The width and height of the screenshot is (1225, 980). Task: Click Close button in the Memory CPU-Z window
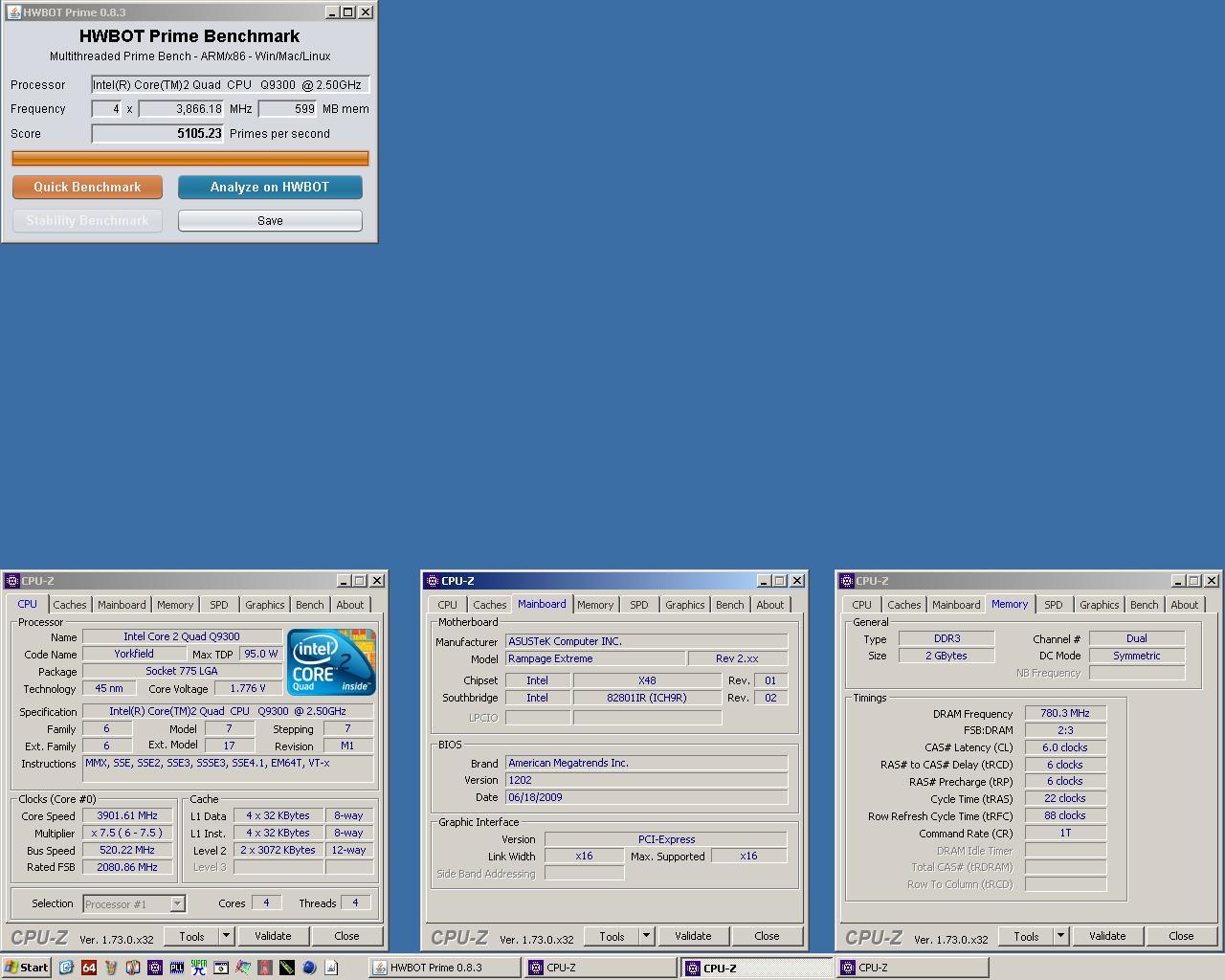tap(1181, 936)
